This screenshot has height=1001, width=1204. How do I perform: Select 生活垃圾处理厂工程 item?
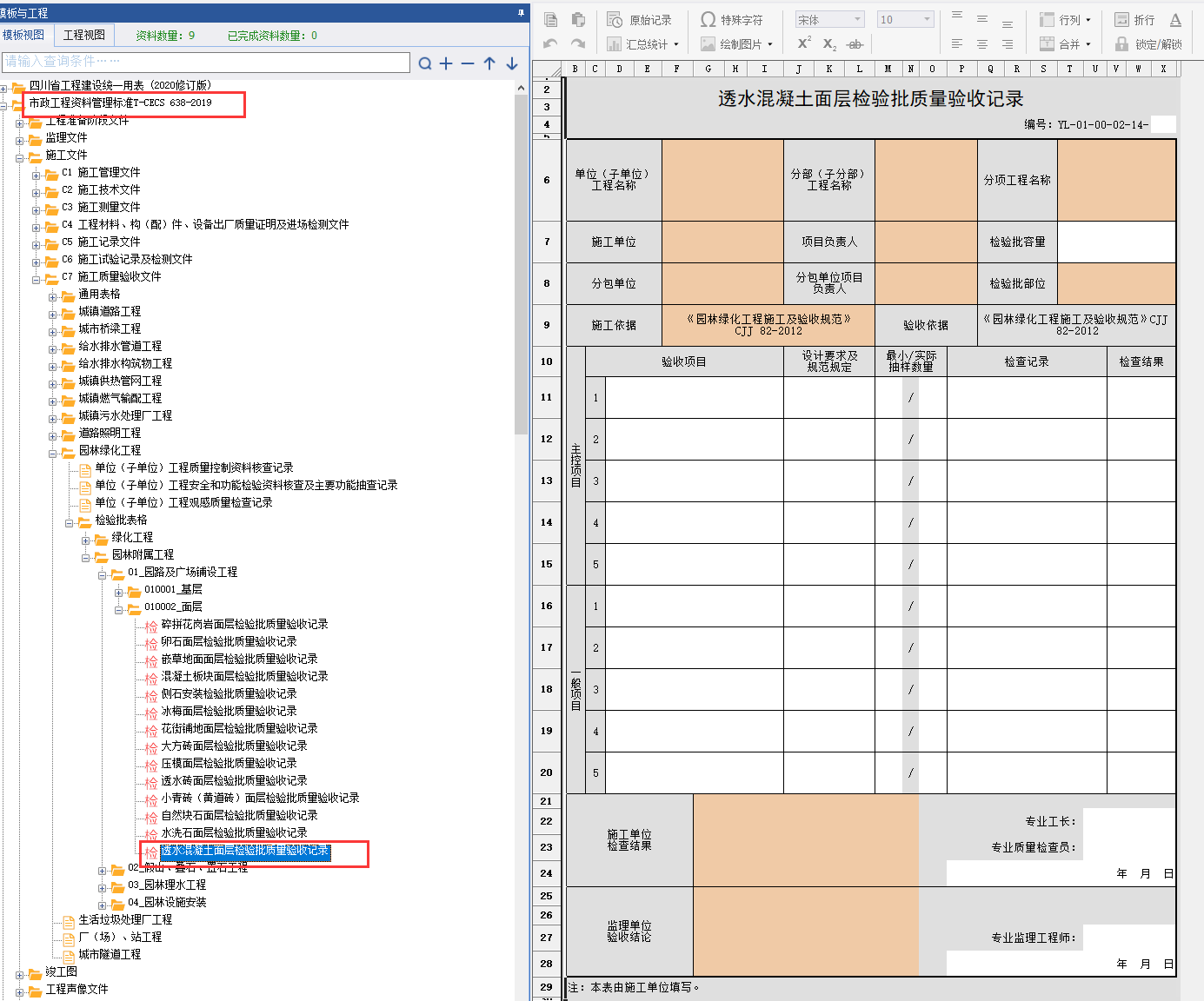pos(125,919)
